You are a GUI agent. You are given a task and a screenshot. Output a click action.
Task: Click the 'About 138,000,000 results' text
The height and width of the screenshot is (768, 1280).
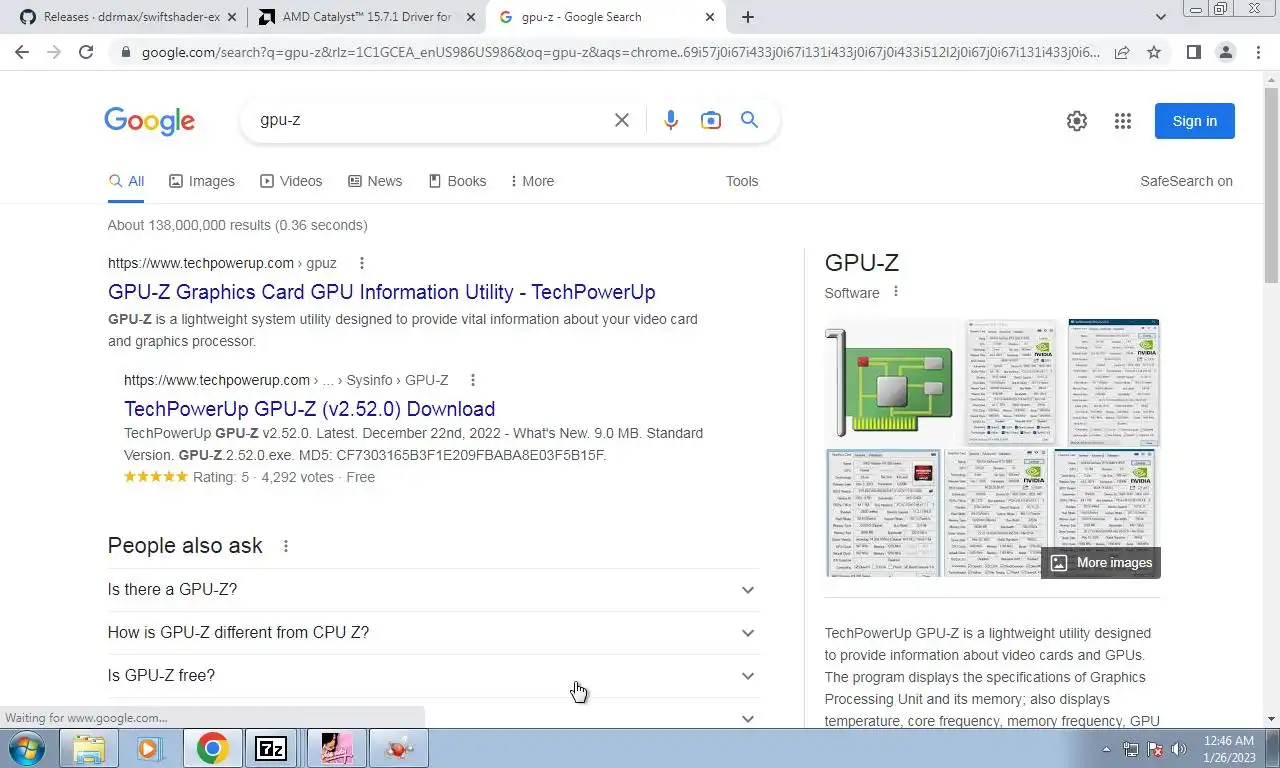238,225
